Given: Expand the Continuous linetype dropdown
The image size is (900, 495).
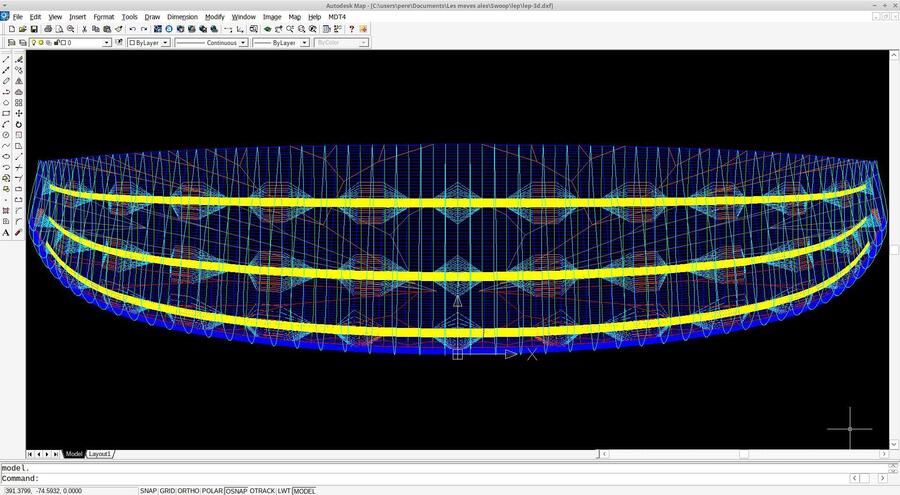Looking at the screenshot, I should [241, 43].
